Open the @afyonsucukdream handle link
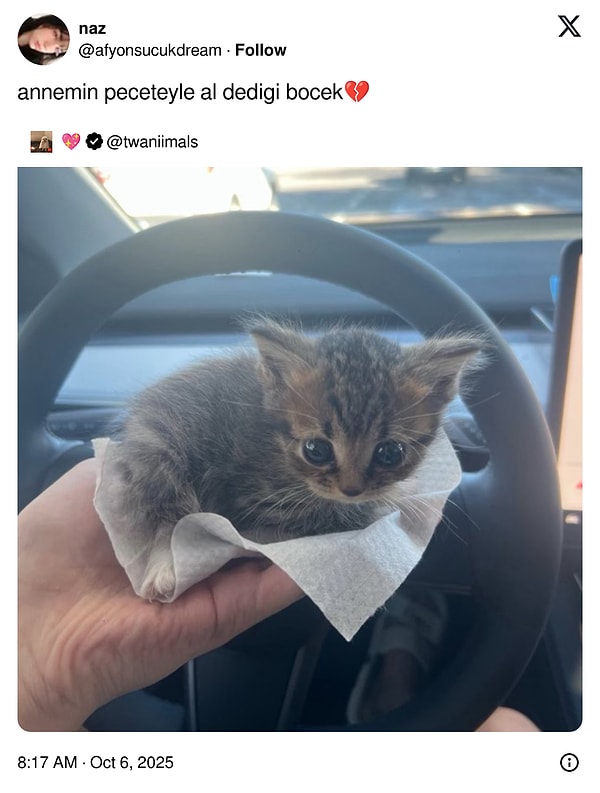This screenshot has height=793, width=600. [x=150, y=50]
